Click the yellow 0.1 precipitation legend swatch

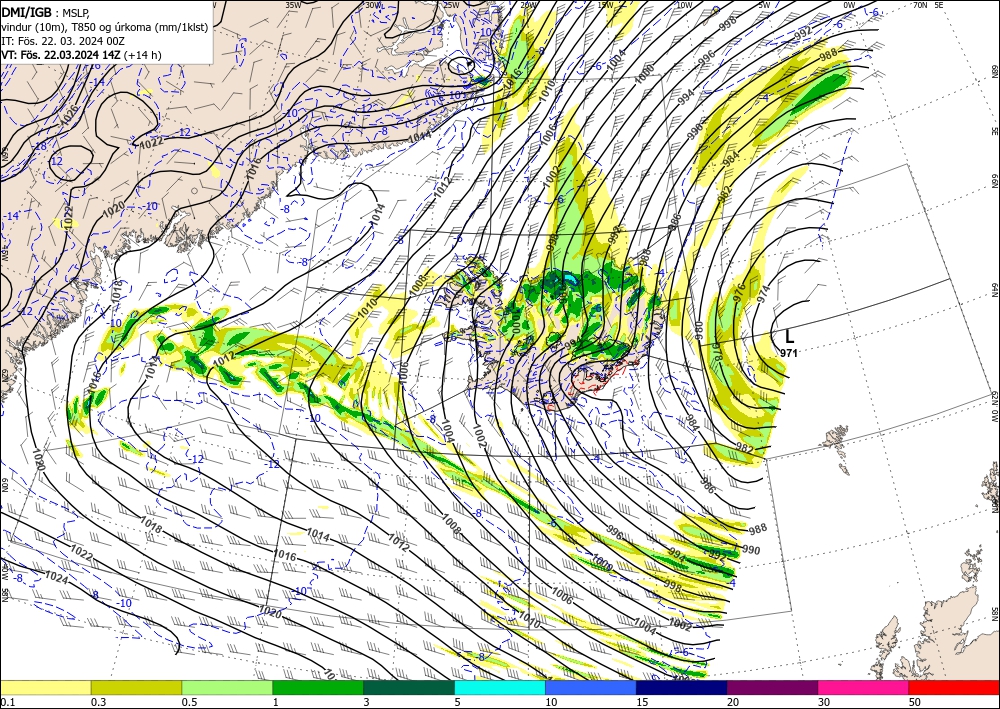(x=45, y=687)
